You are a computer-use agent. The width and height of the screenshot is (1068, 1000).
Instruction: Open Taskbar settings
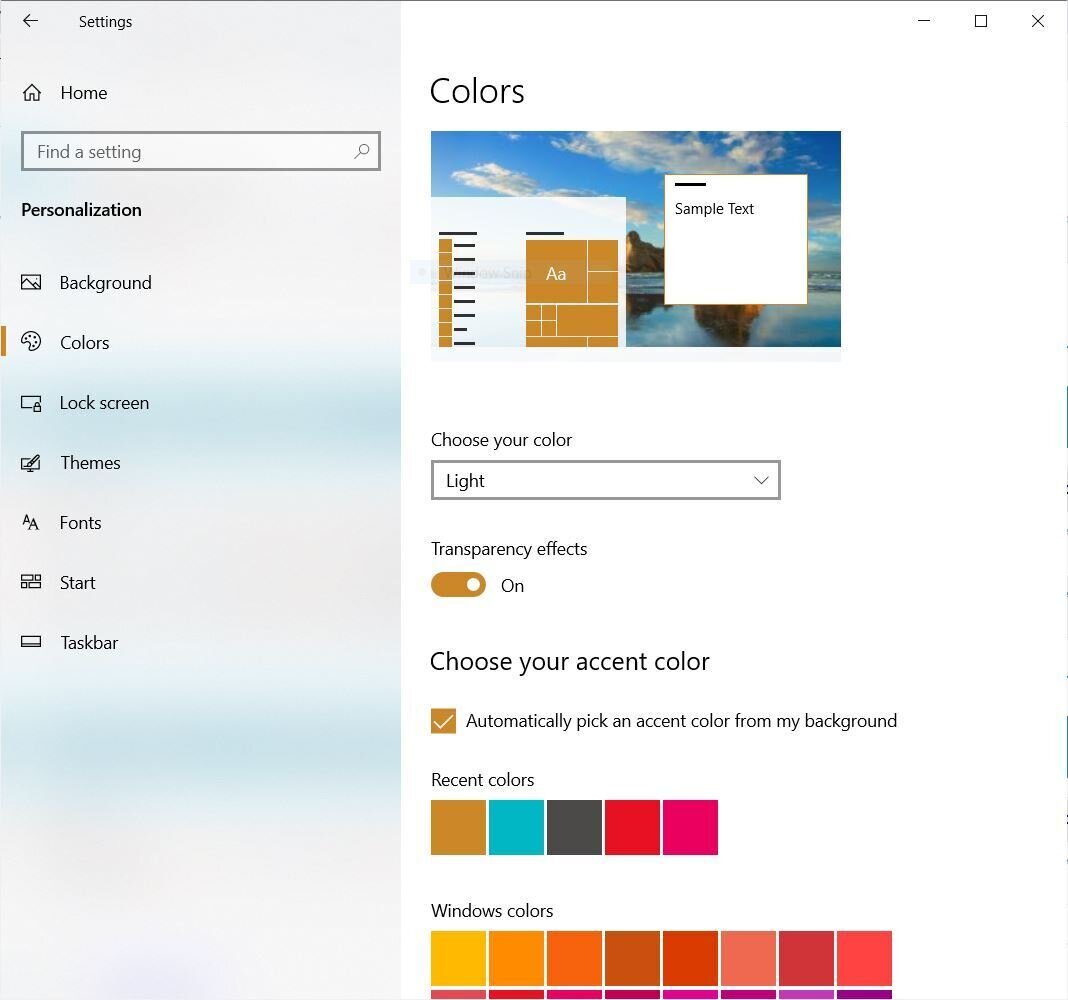click(x=88, y=642)
